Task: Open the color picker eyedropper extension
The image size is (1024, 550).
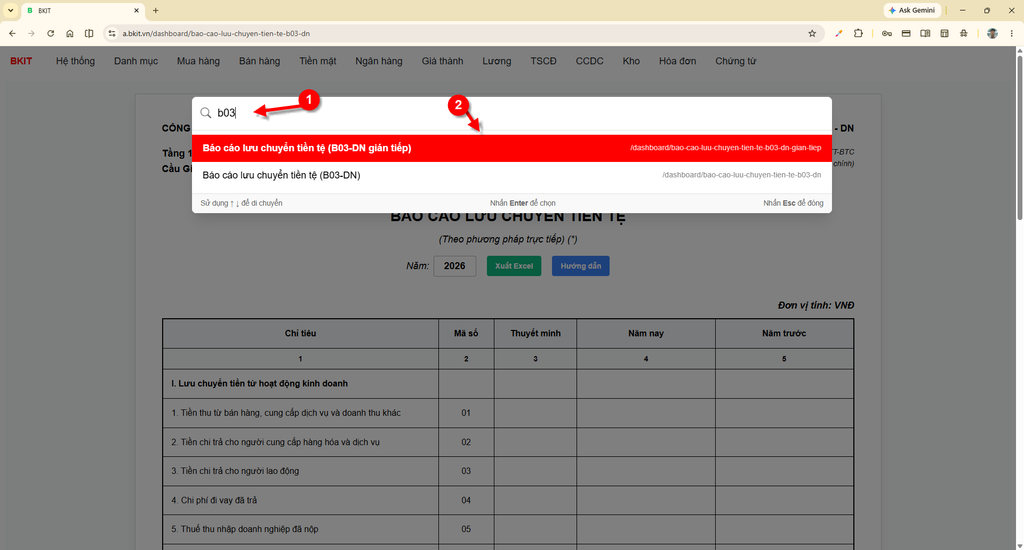Action: point(839,33)
